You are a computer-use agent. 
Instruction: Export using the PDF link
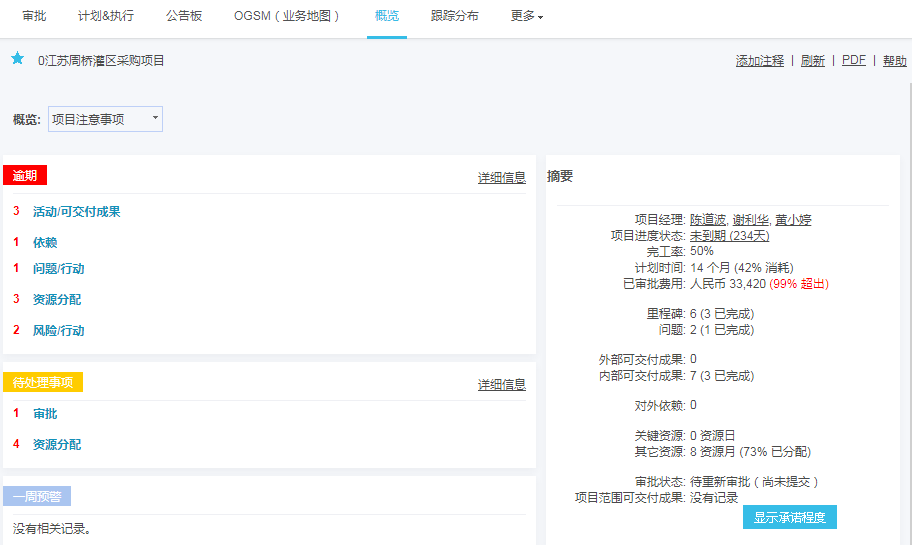[853, 60]
